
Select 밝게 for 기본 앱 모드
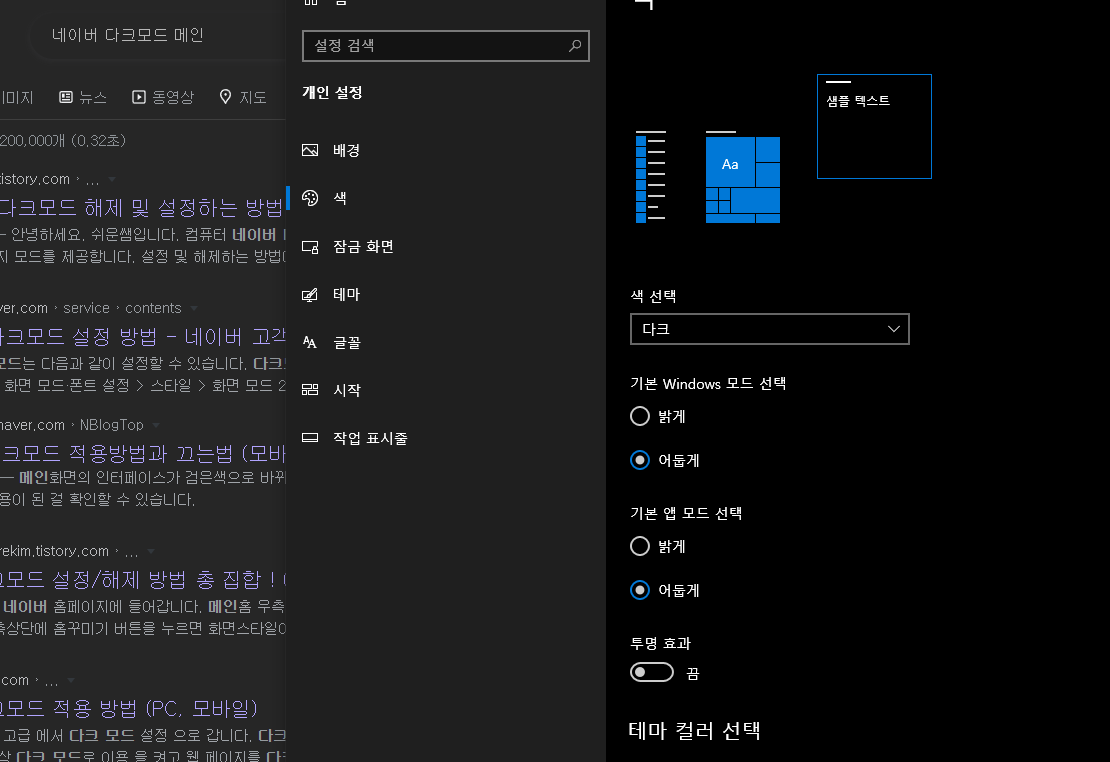point(640,546)
